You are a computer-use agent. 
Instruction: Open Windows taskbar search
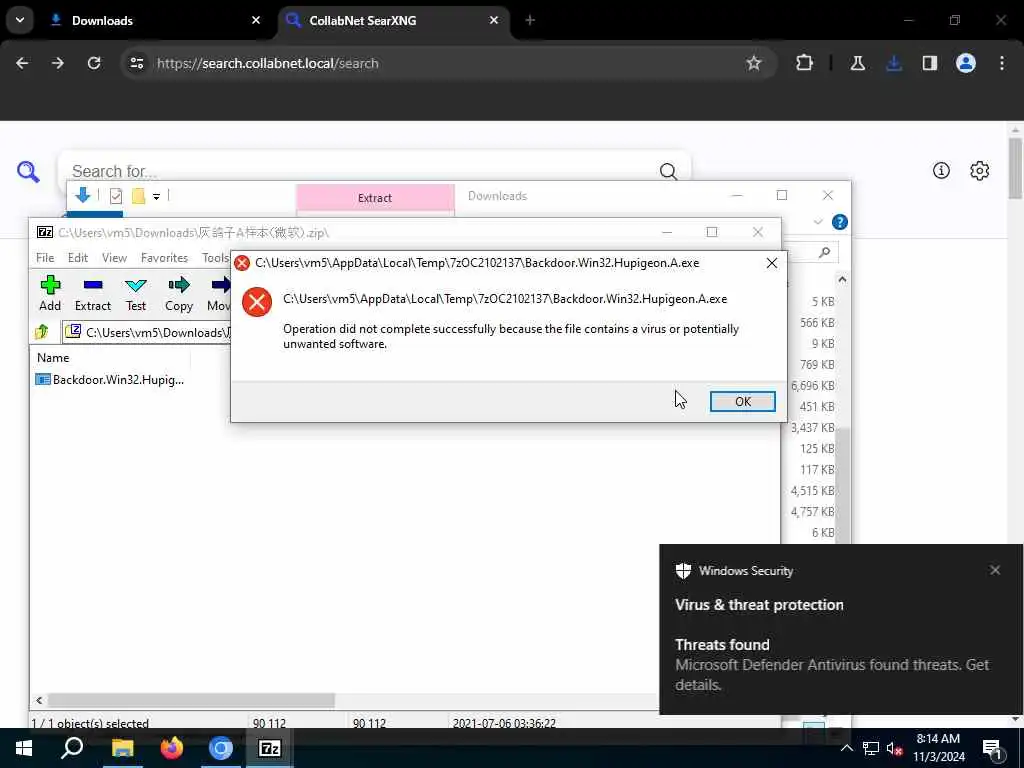[x=72, y=748]
